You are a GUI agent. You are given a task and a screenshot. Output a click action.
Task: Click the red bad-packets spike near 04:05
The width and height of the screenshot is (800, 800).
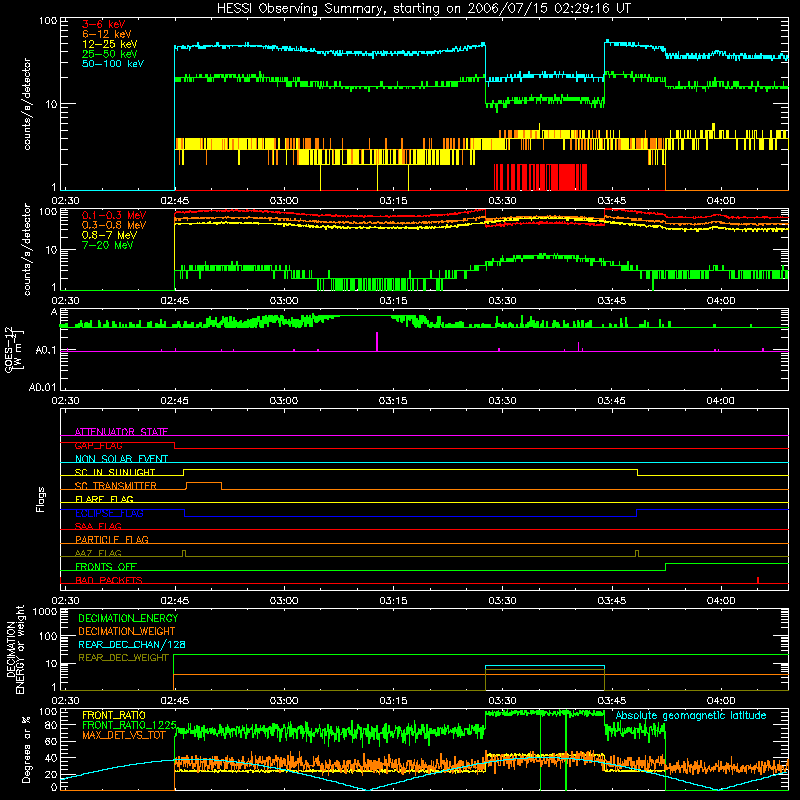coord(758,580)
